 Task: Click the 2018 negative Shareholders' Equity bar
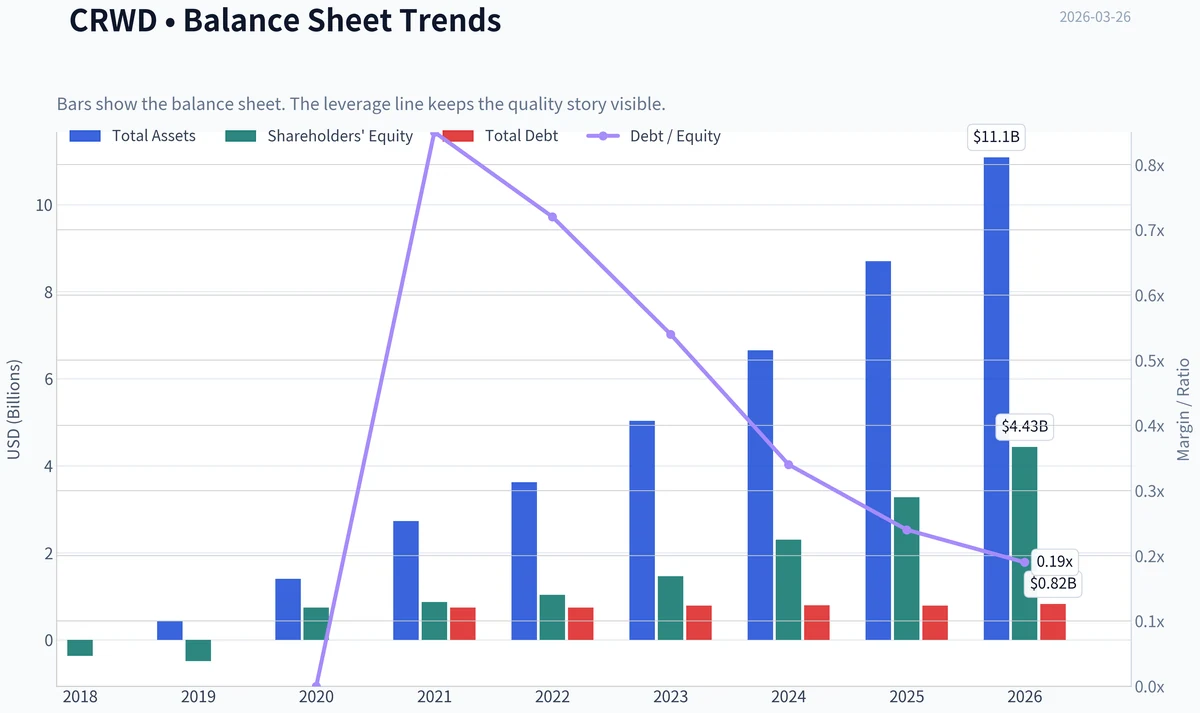(80, 648)
